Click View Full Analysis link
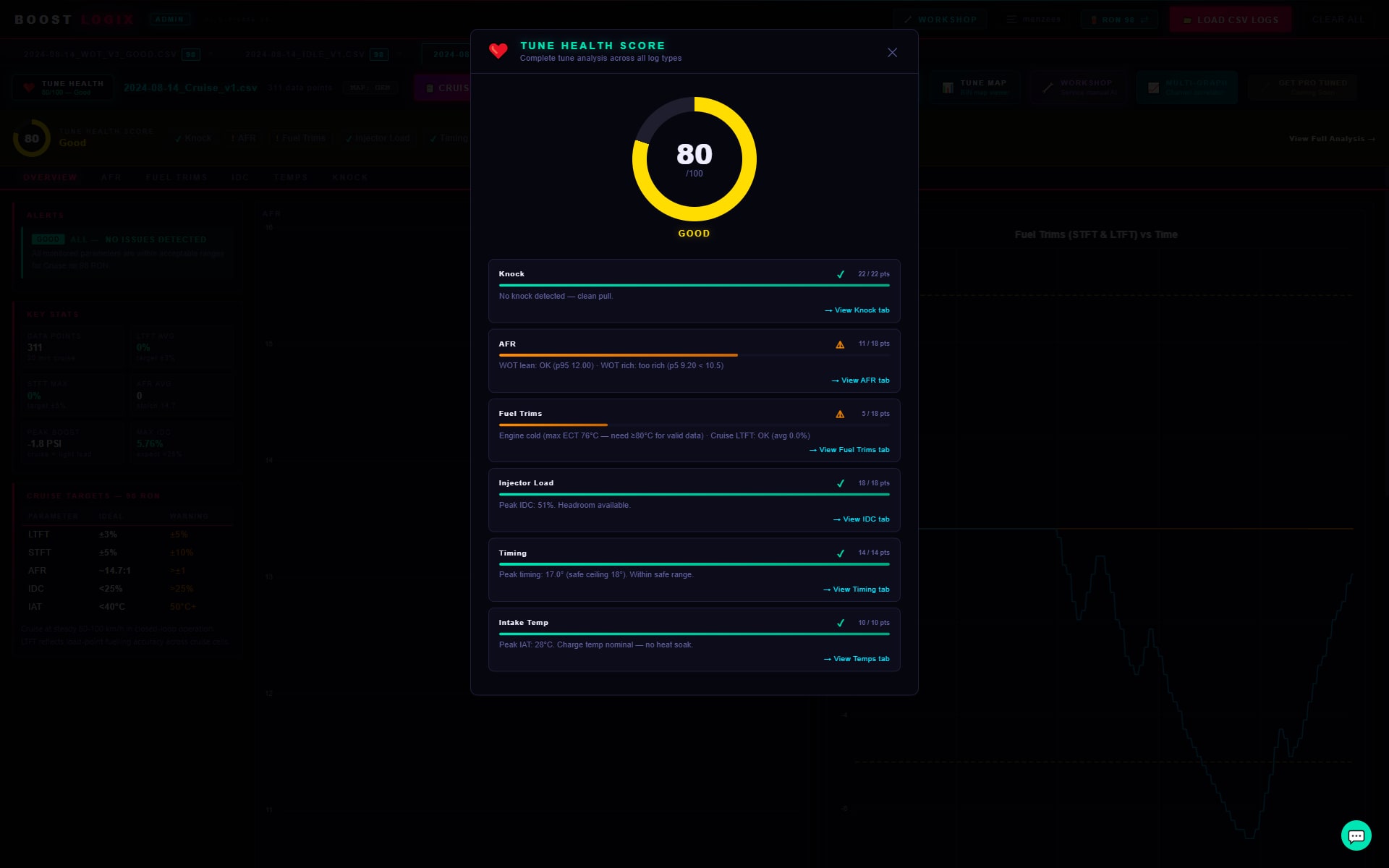The height and width of the screenshot is (868, 1389). pyautogui.click(x=1332, y=139)
